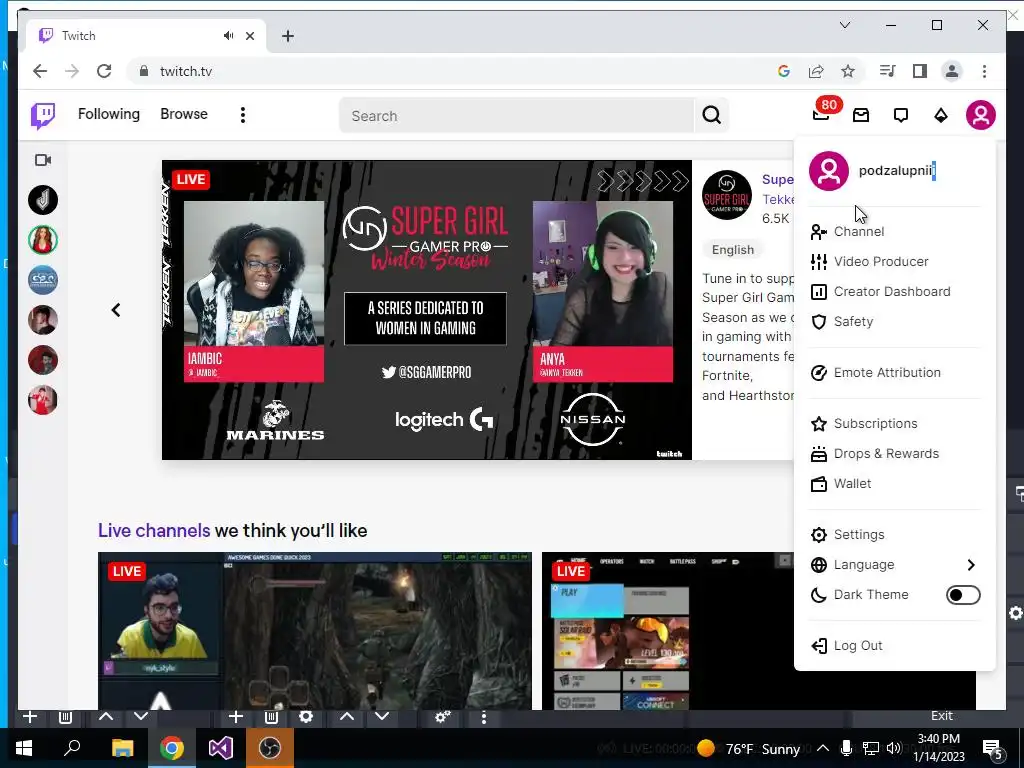
Task: Open the Chrome tab search dropdown chevron
Action: click(844, 25)
